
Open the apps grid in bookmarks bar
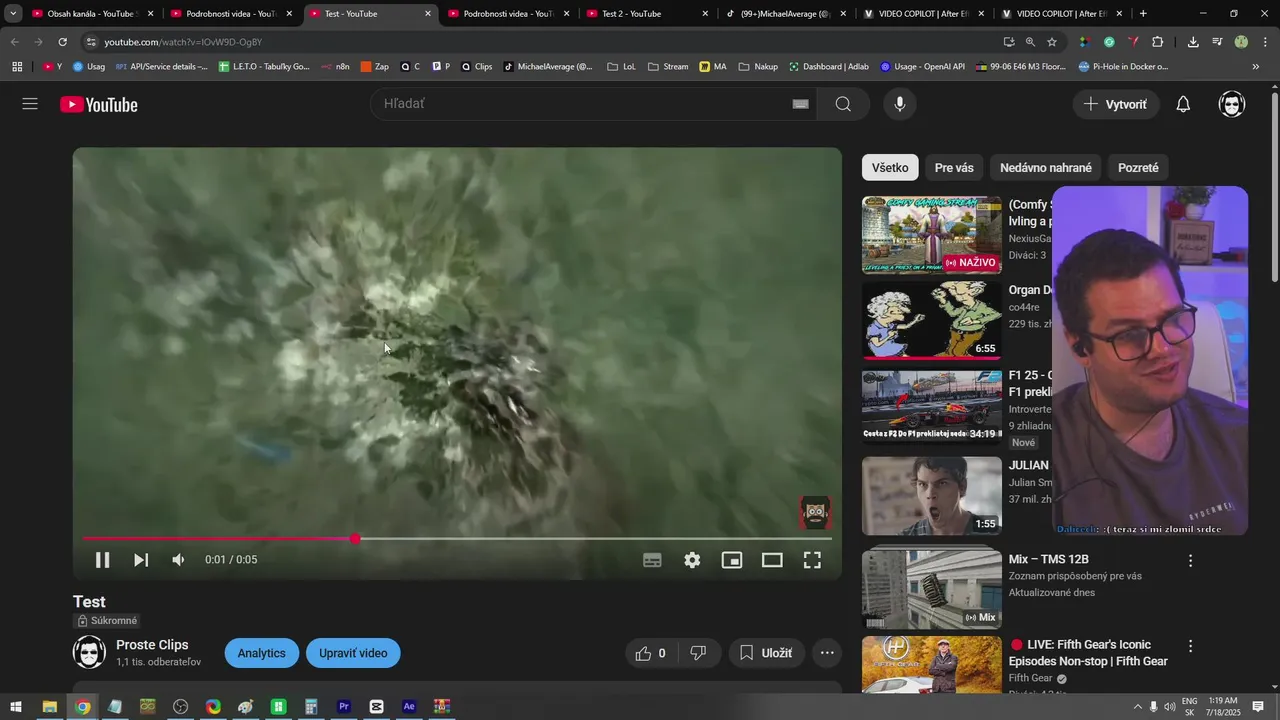pos(17,66)
